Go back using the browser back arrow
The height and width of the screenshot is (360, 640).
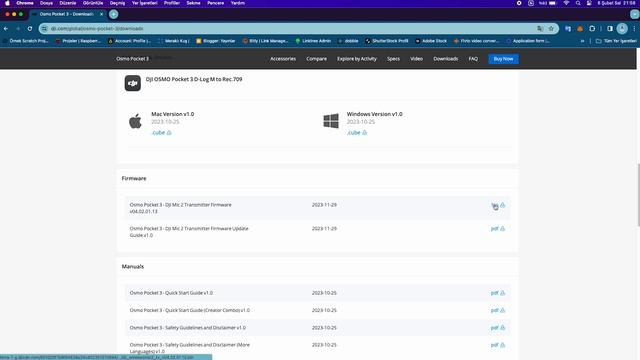[x=6, y=29]
